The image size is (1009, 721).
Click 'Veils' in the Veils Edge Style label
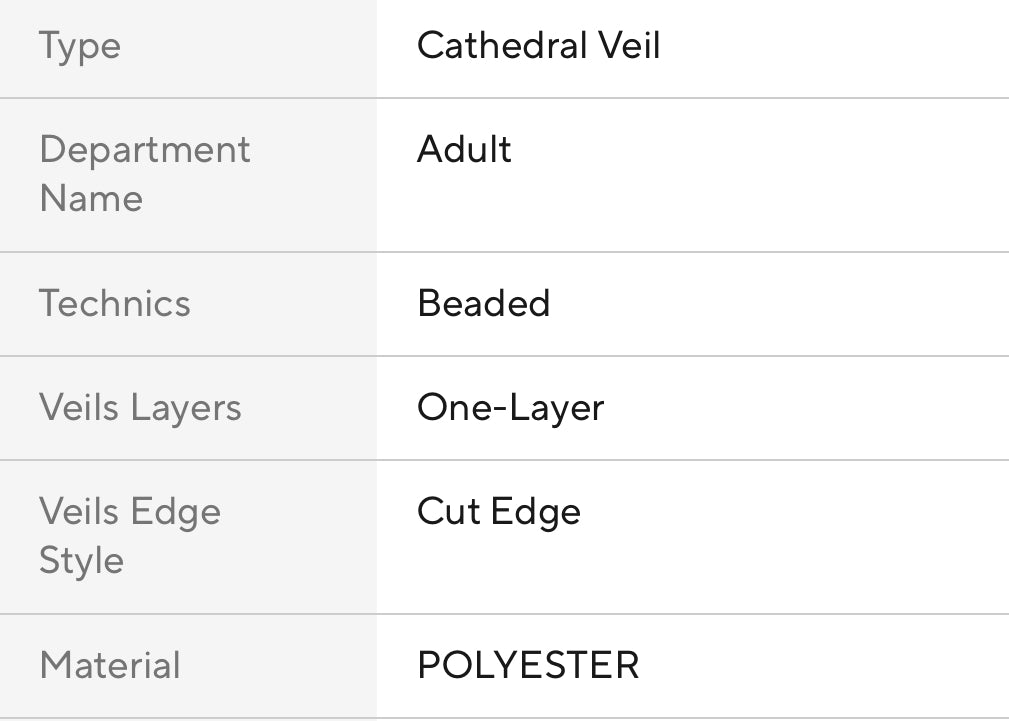pos(79,511)
